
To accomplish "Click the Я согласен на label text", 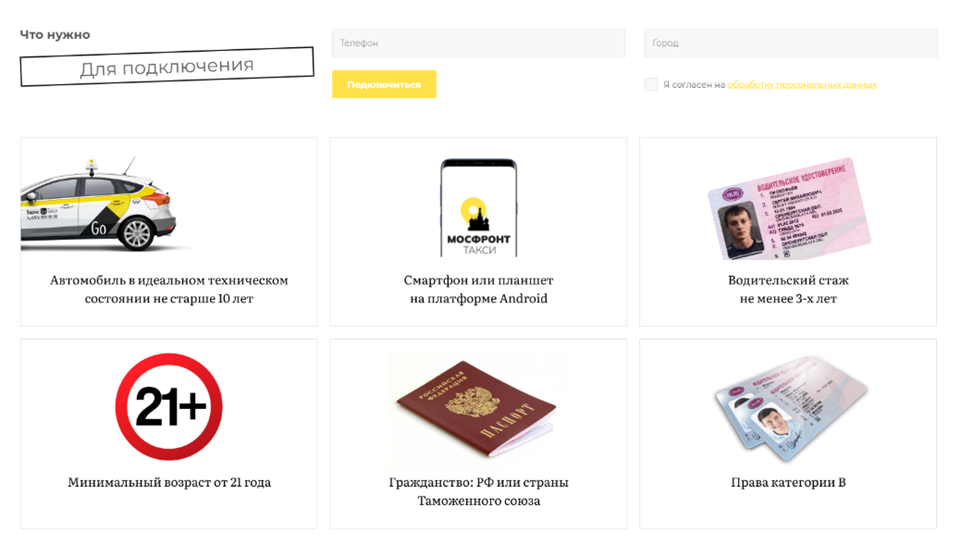I will tap(694, 84).
